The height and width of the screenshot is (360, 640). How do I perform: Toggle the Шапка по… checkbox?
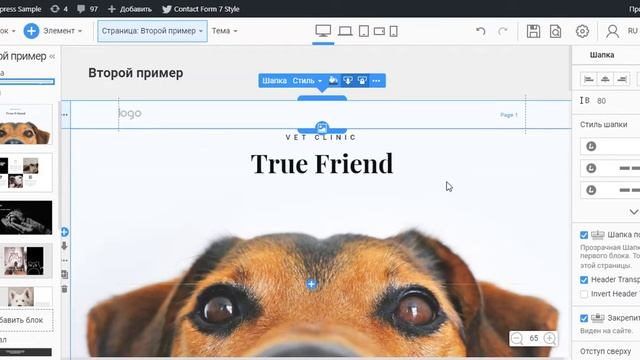click(x=584, y=235)
